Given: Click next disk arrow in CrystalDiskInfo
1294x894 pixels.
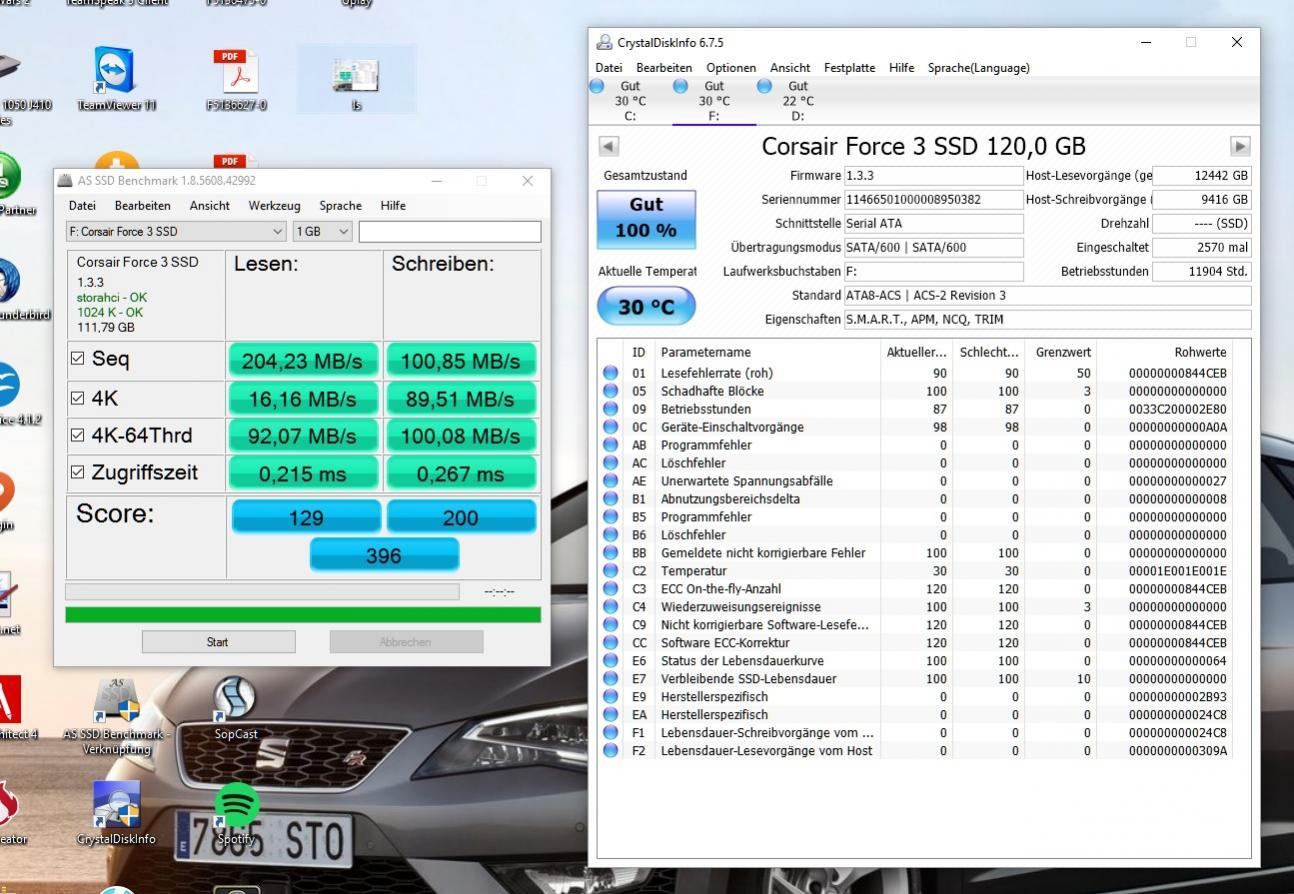Looking at the screenshot, I should 1240,146.
